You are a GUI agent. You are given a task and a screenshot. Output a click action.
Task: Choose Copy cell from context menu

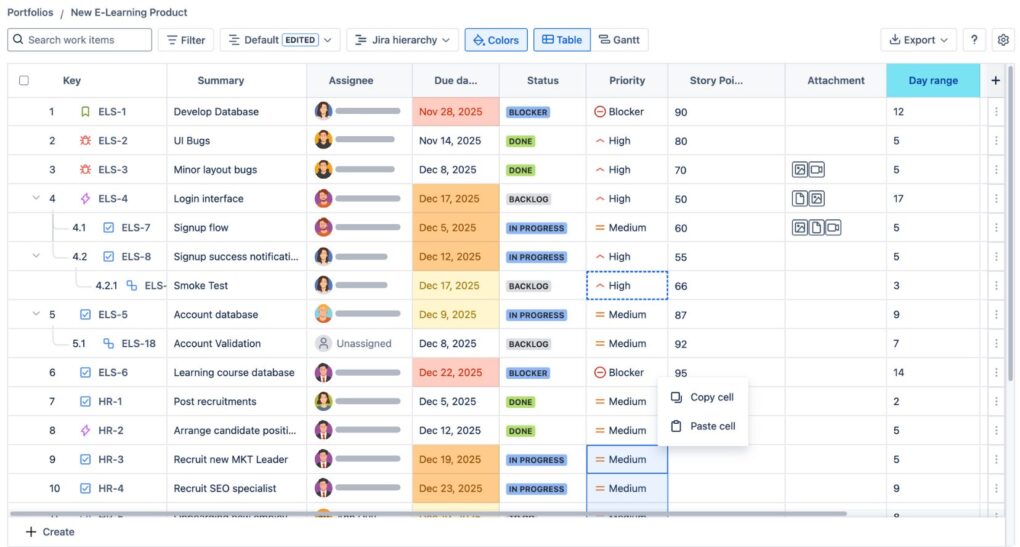click(x=703, y=397)
